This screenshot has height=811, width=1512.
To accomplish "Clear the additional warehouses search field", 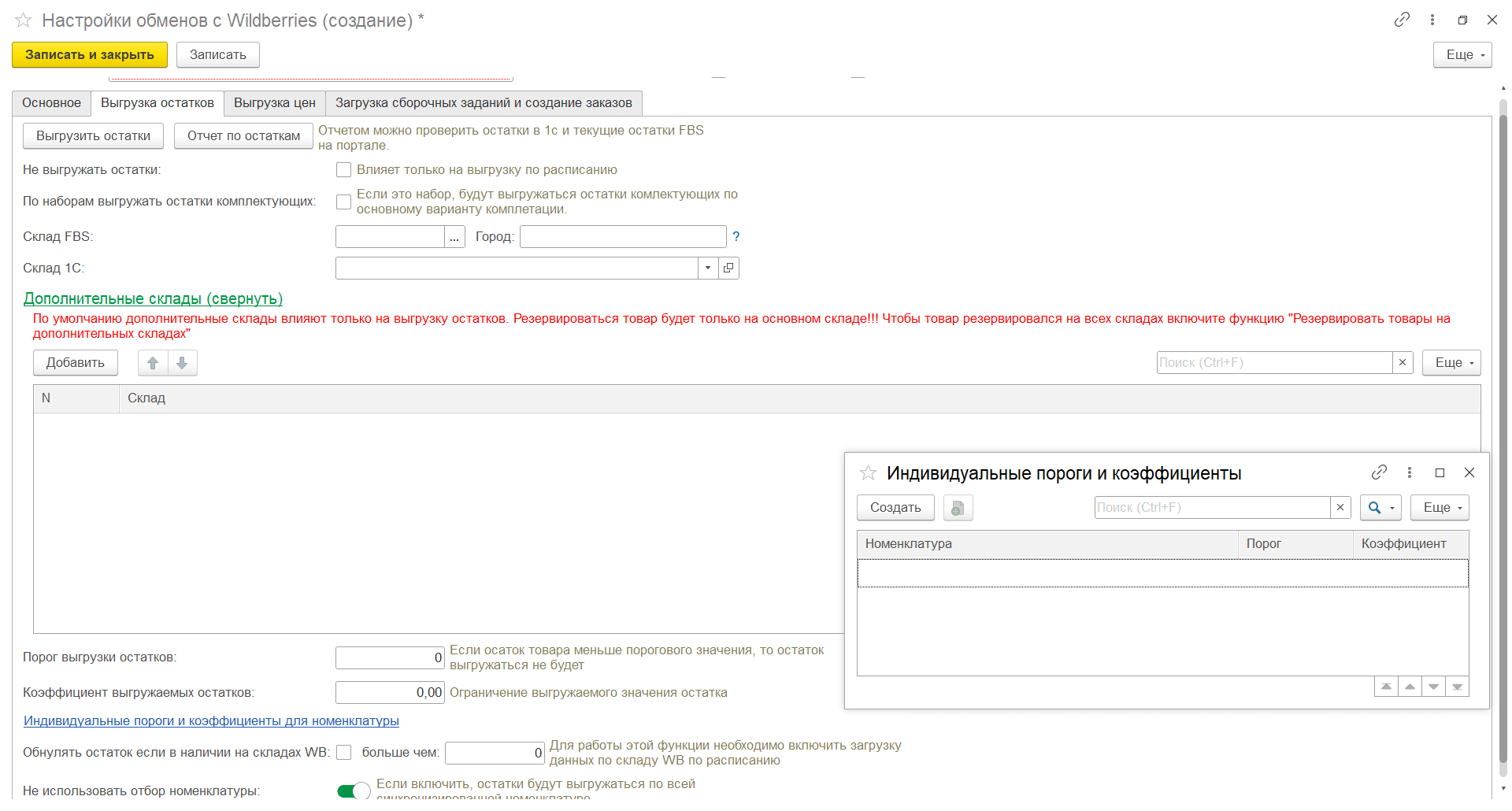I will (x=1403, y=362).
